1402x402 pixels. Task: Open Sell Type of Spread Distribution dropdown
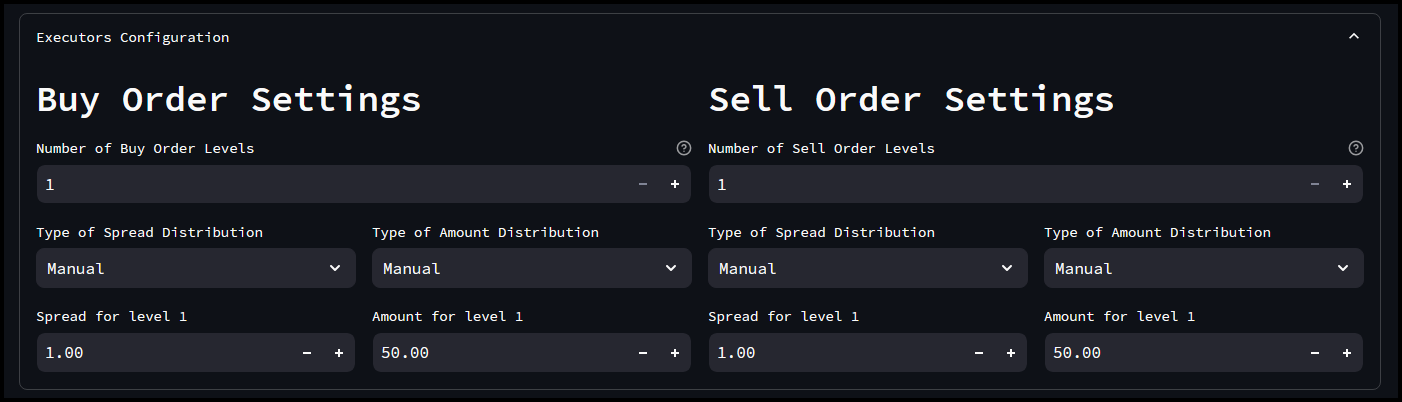[x=867, y=268]
